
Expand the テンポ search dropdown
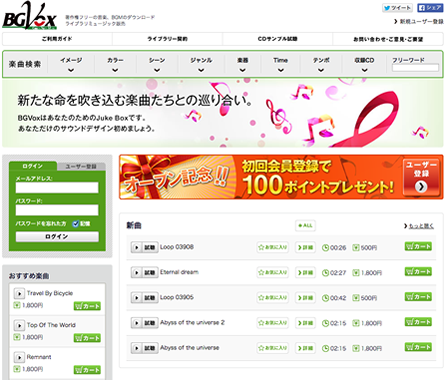(x=321, y=64)
